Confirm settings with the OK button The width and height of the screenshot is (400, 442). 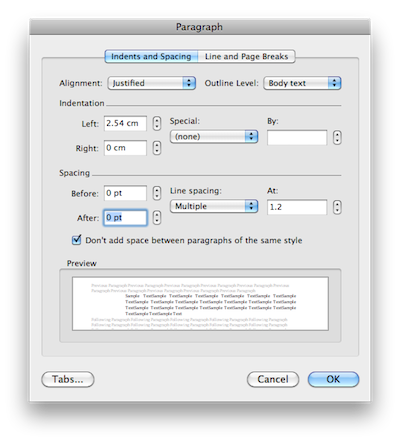(x=333, y=379)
